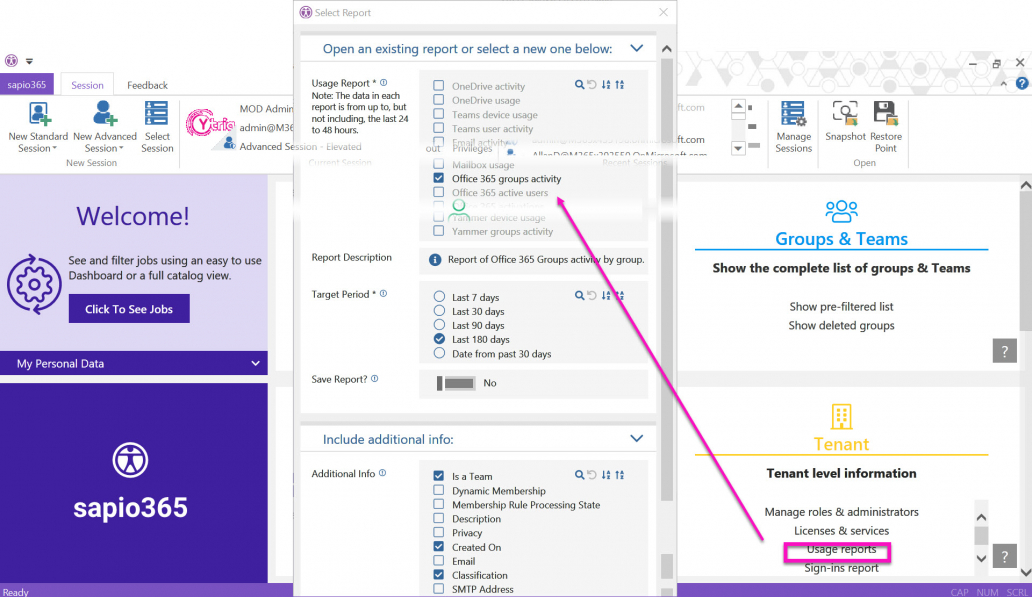Check the OneDrive usage checkbox

tap(438, 99)
